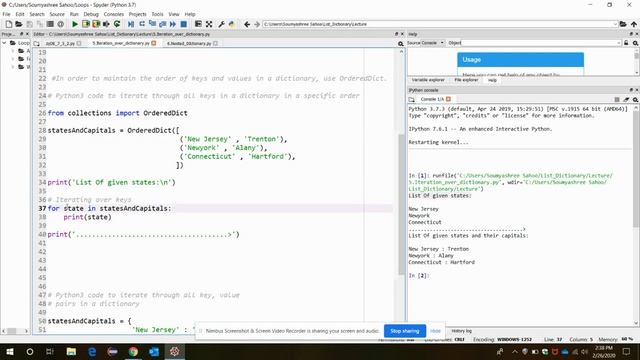Select Console 1/A tab
Screen dimensions: 640x360
pos(432,99)
